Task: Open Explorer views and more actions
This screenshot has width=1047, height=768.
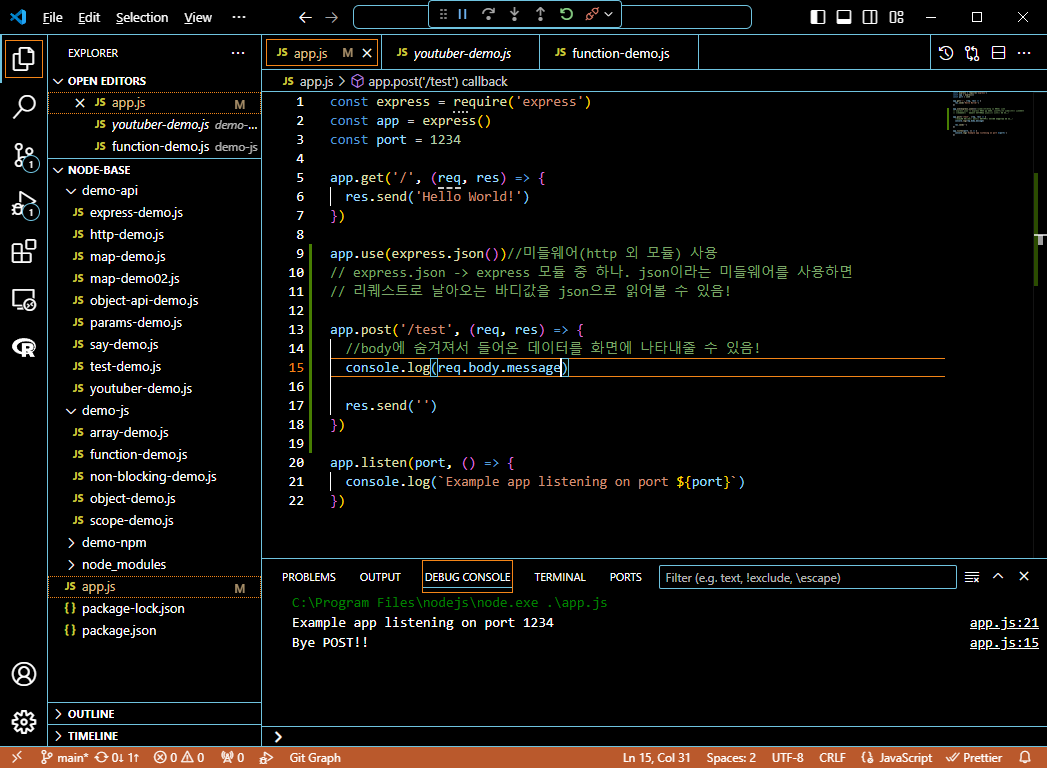Action: pyautogui.click(x=238, y=53)
